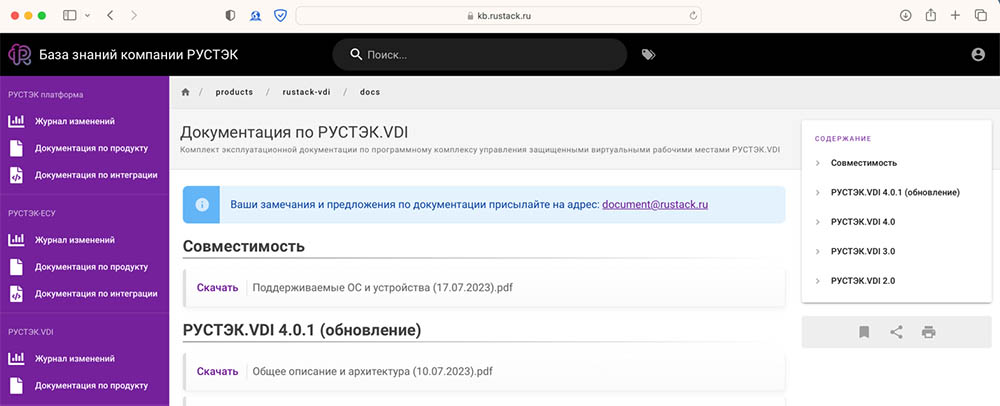Viewport: 1000px width, 406px height.
Task: Click the tags icon beside search bar
Action: [648, 55]
